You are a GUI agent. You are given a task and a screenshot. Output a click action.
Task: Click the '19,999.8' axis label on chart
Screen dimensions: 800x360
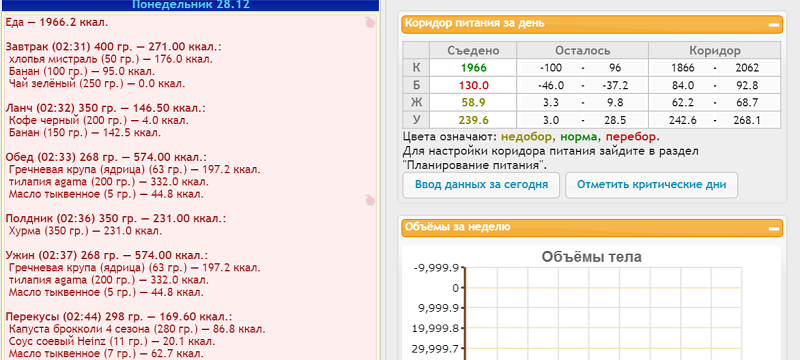(435, 328)
